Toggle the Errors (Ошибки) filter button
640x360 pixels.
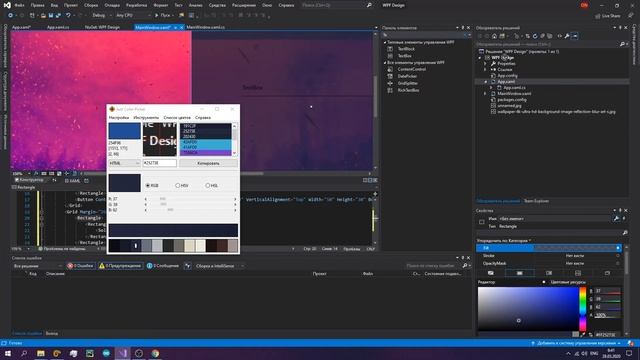pyautogui.click(x=80, y=266)
